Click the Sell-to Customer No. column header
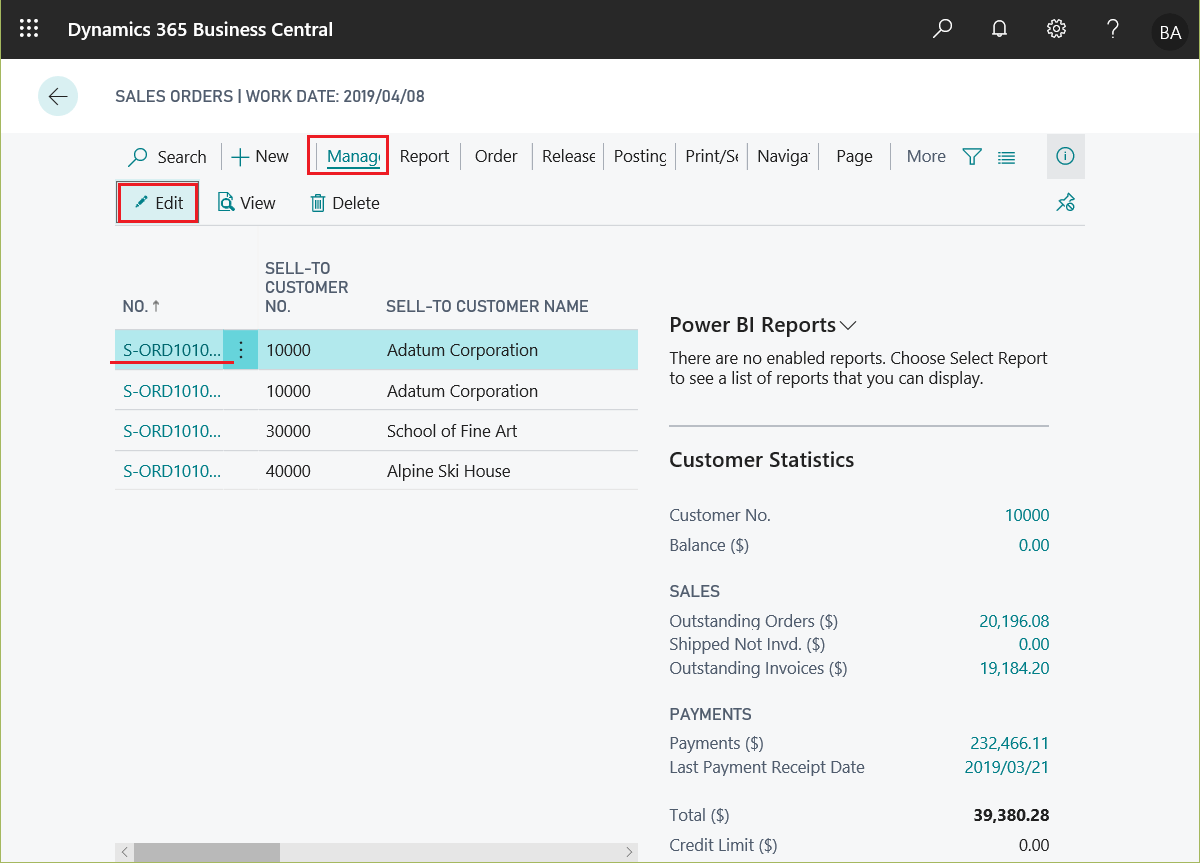The width and height of the screenshot is (1200, 863). pos(307,288)
